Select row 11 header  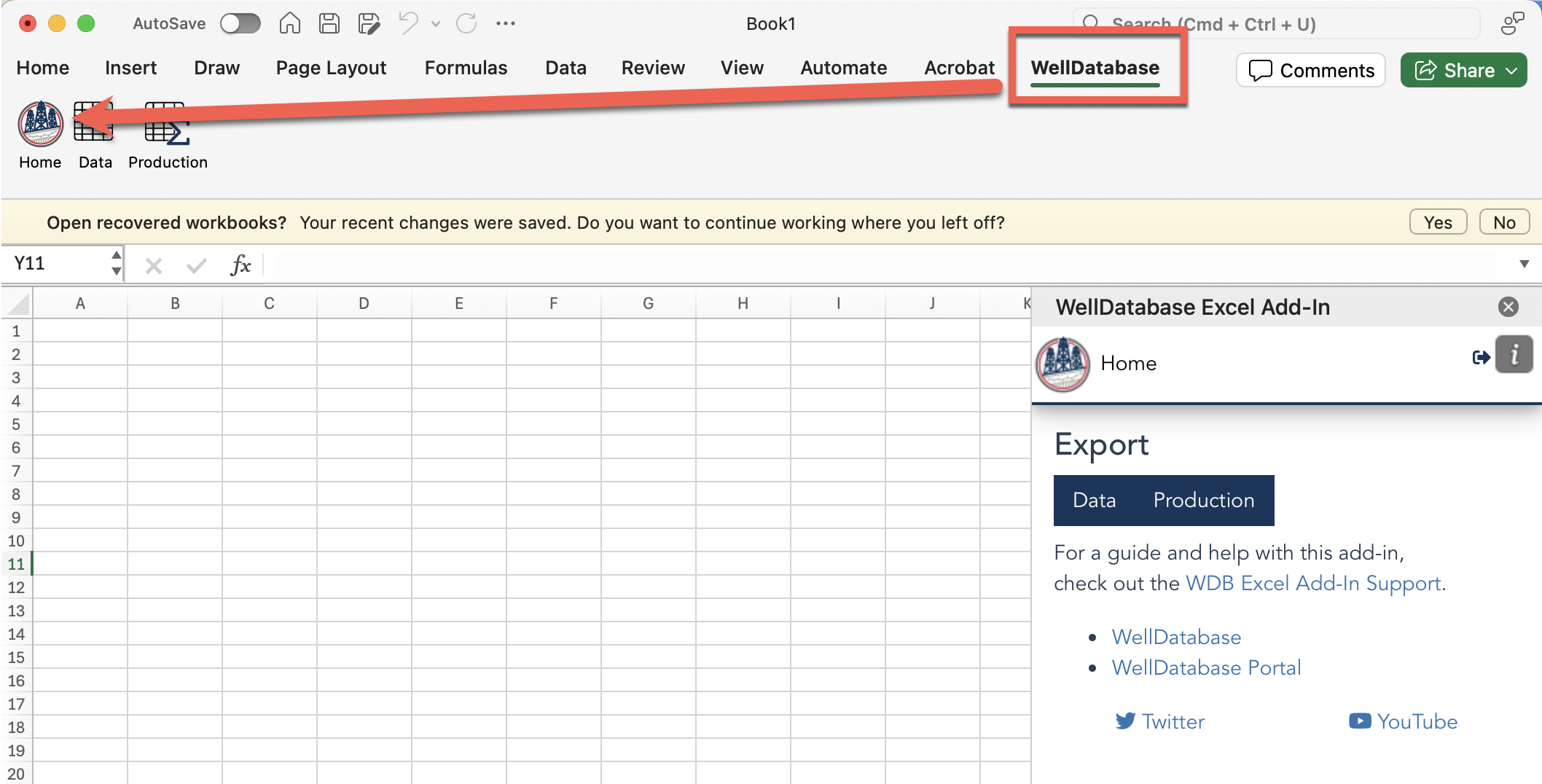point(16,564)
